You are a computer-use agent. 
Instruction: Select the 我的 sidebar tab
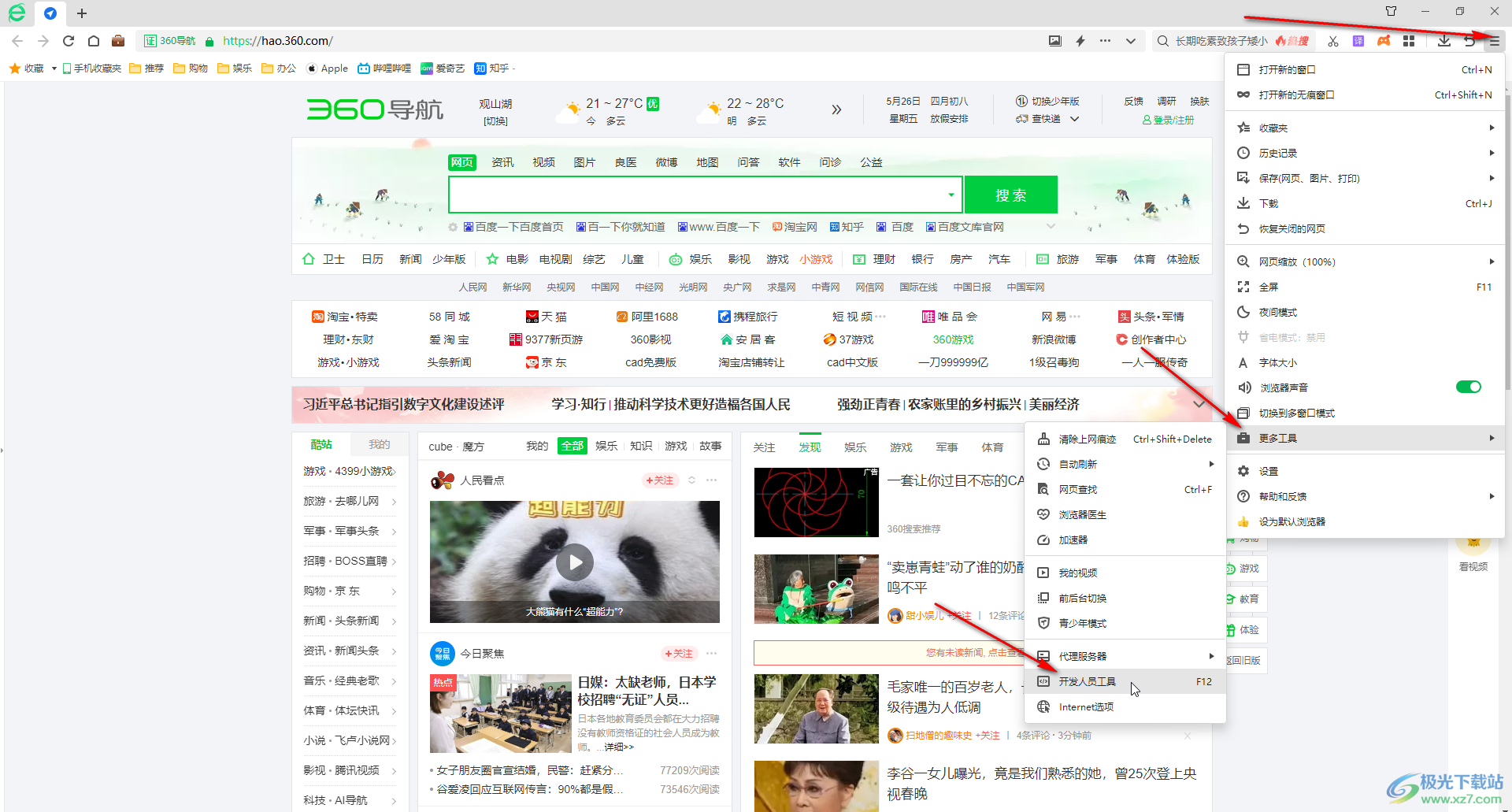[380, 444]
